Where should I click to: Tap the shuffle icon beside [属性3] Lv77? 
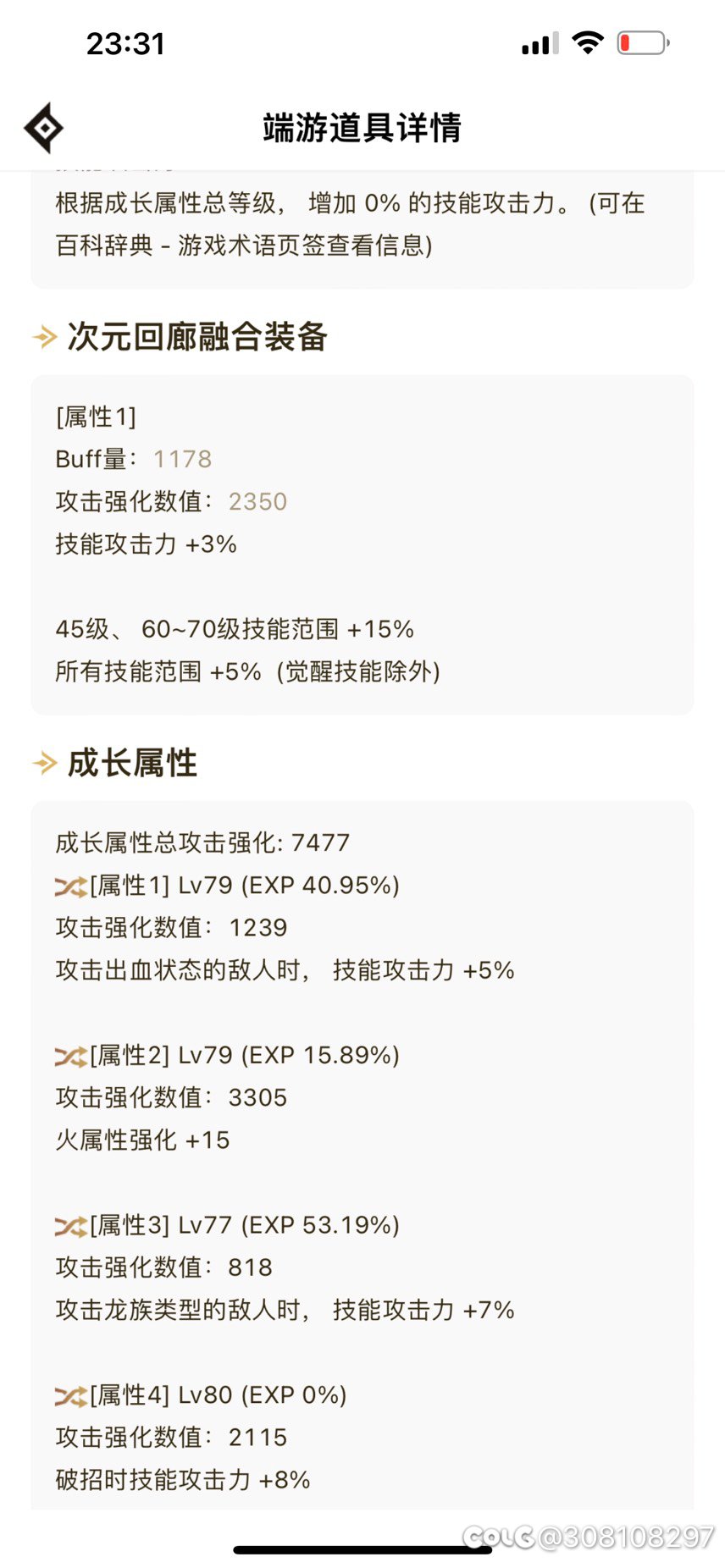[71, 1225]
